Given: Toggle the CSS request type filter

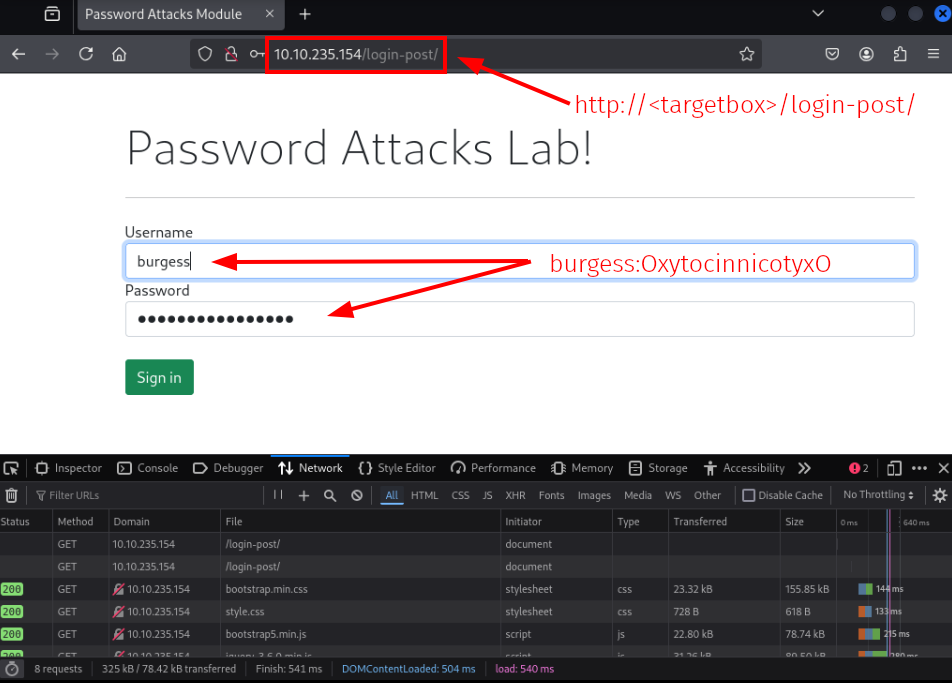Looking at the screenshot, I should [460, 495].
